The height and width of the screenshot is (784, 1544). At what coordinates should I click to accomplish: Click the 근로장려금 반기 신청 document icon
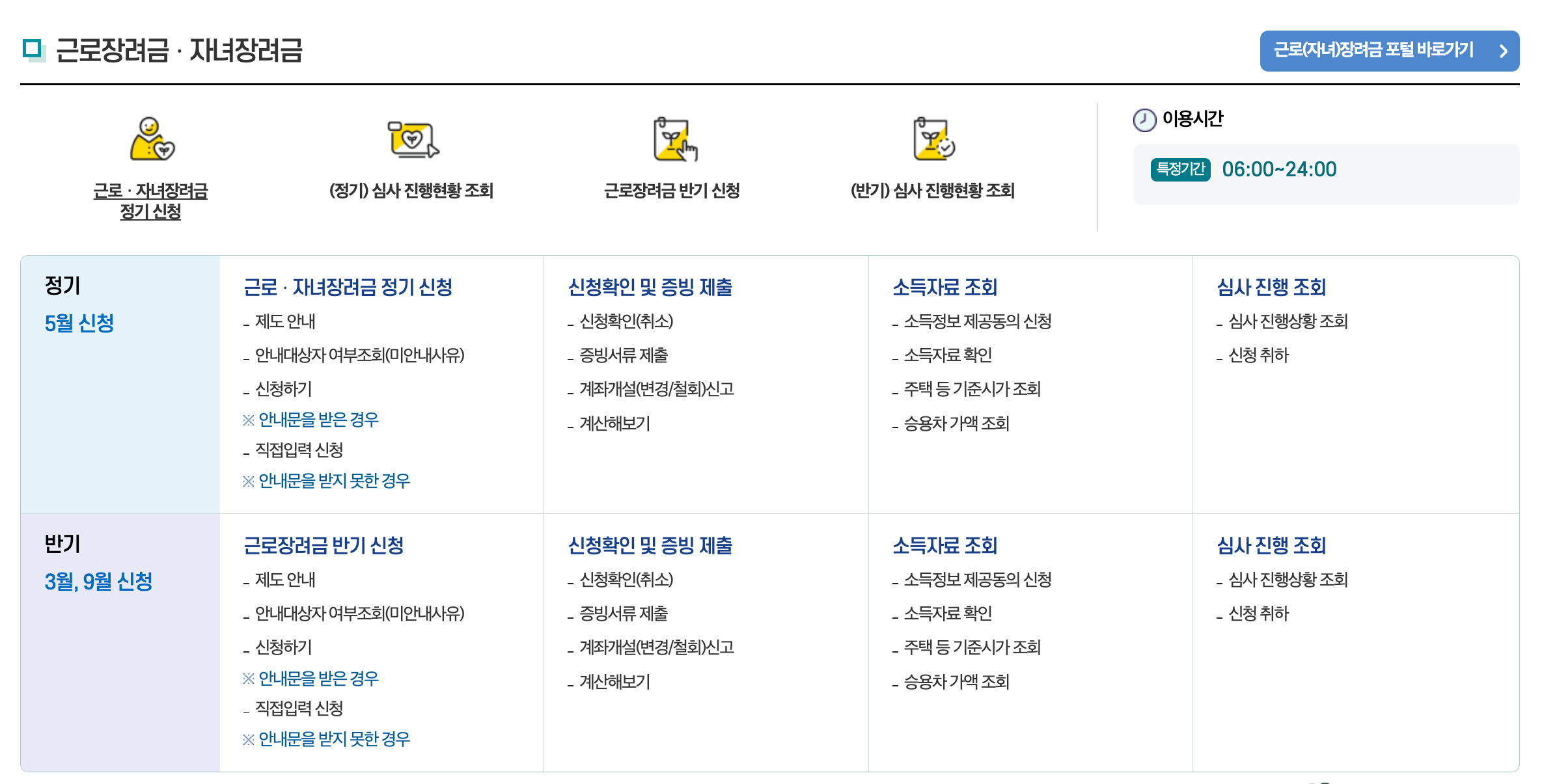click(x=673, y=139)
